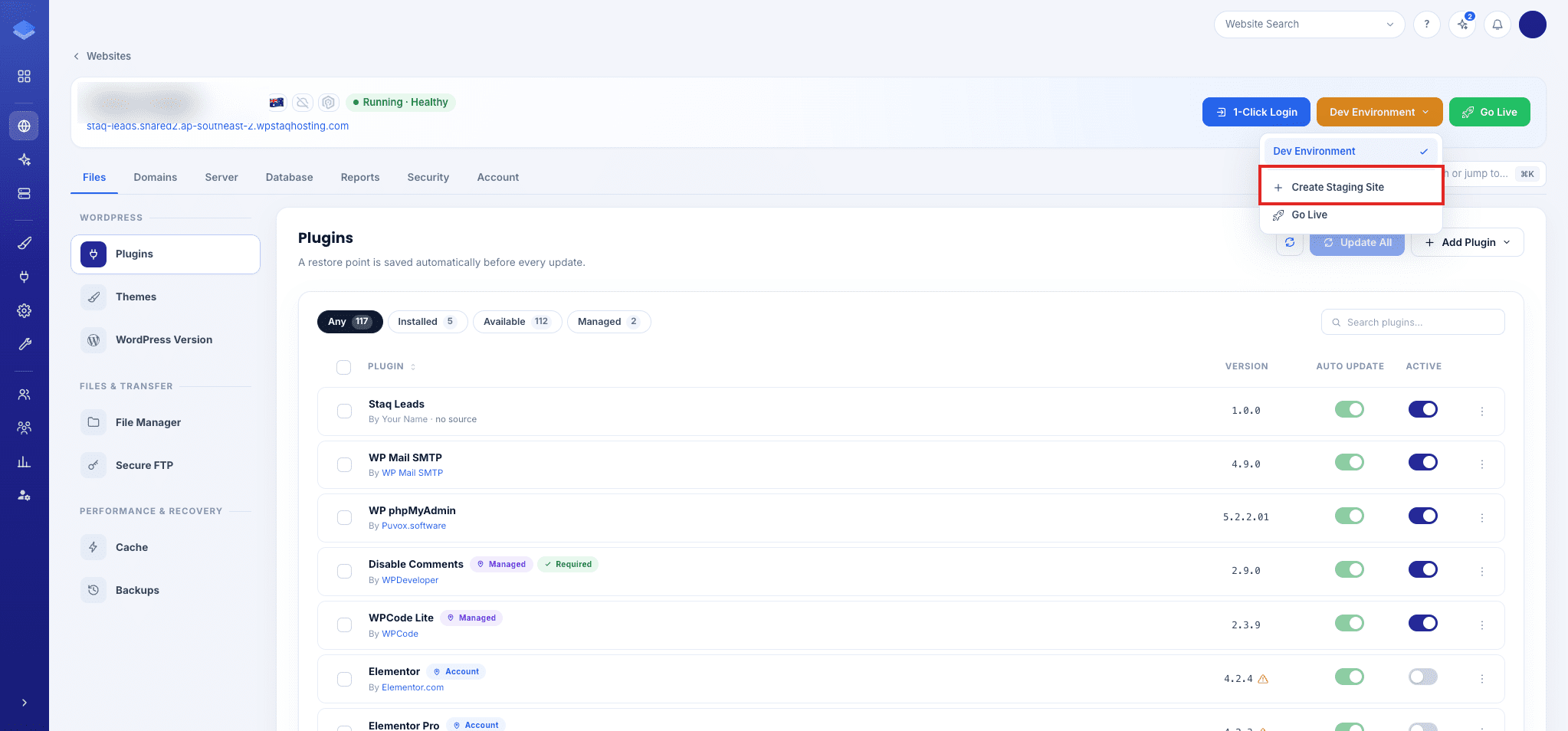Open the Security tab
This screenshot has height=731, width=1568.
tap(428, 177)
